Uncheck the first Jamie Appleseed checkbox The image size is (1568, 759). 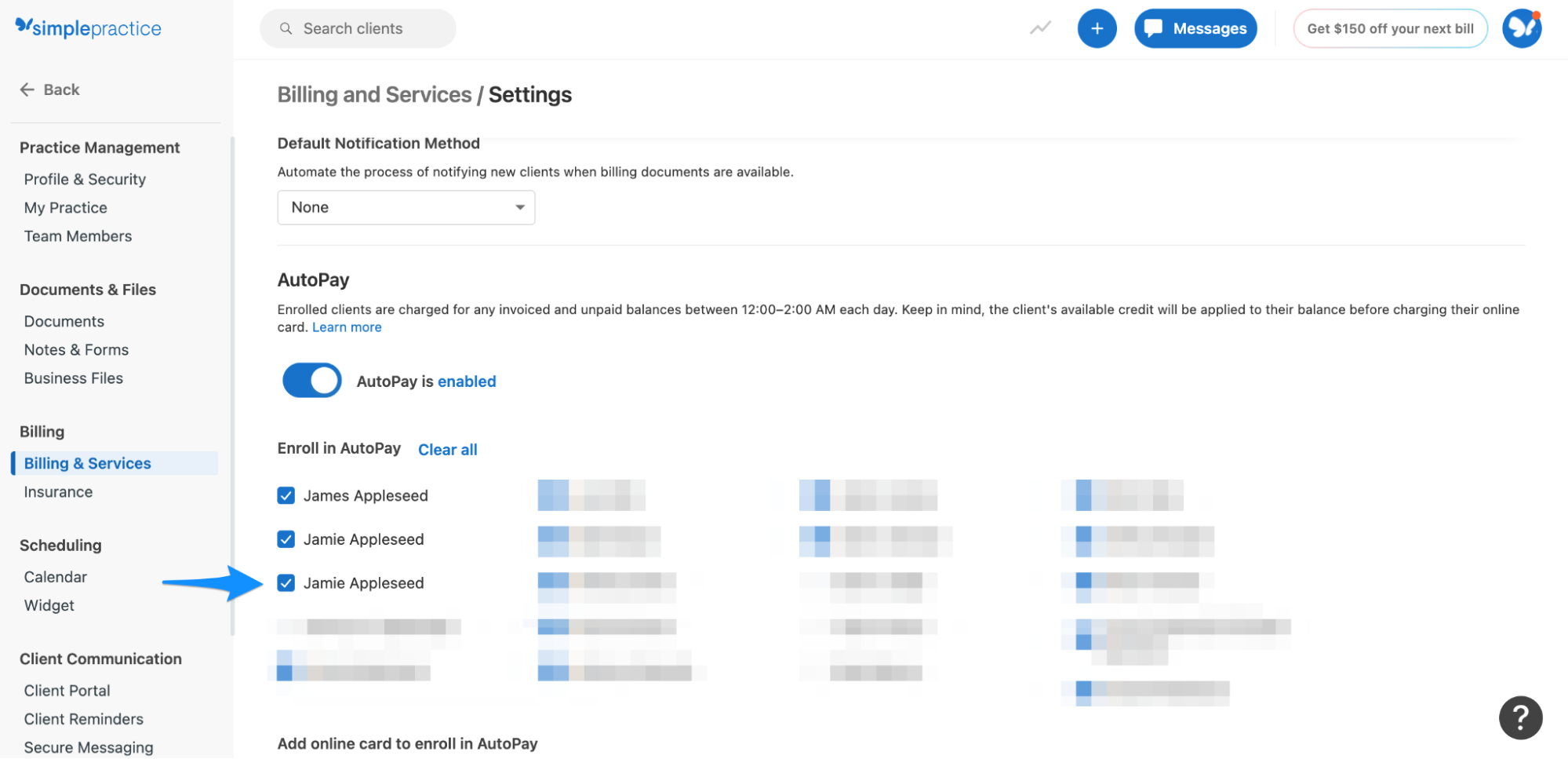[x=286, y=539]
